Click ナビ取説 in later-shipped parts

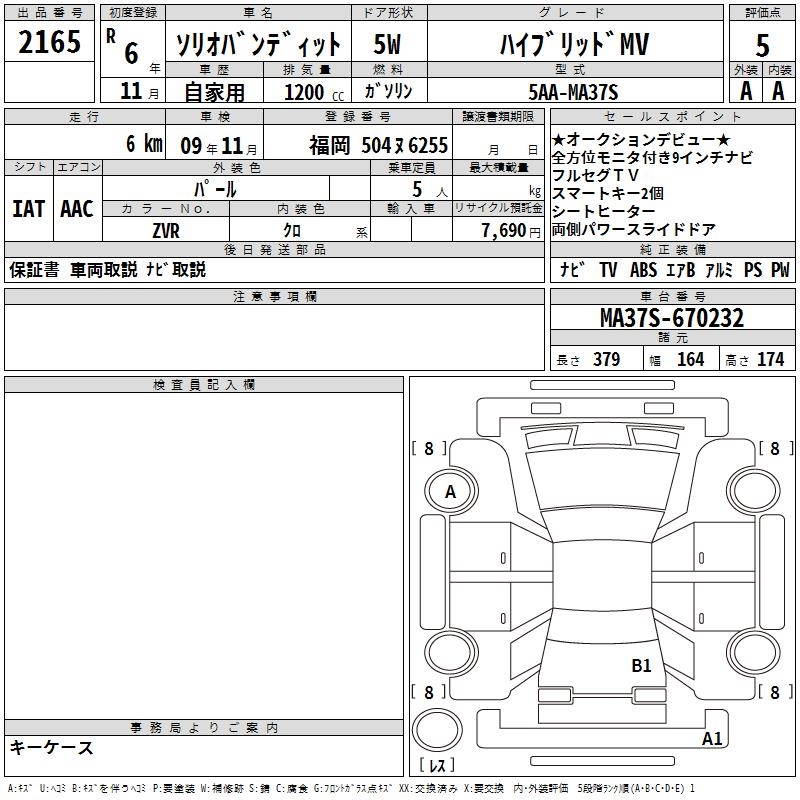(x=176, y=269)
